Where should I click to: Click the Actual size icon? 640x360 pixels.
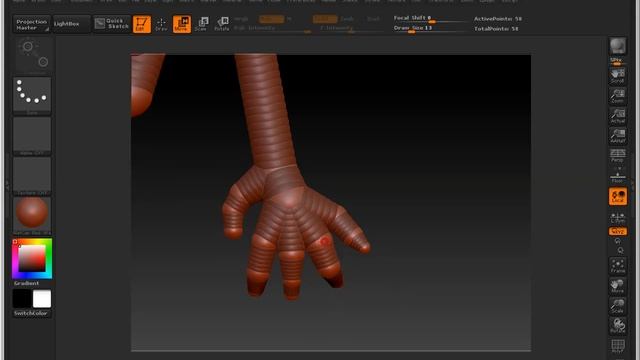coord(618,116)
